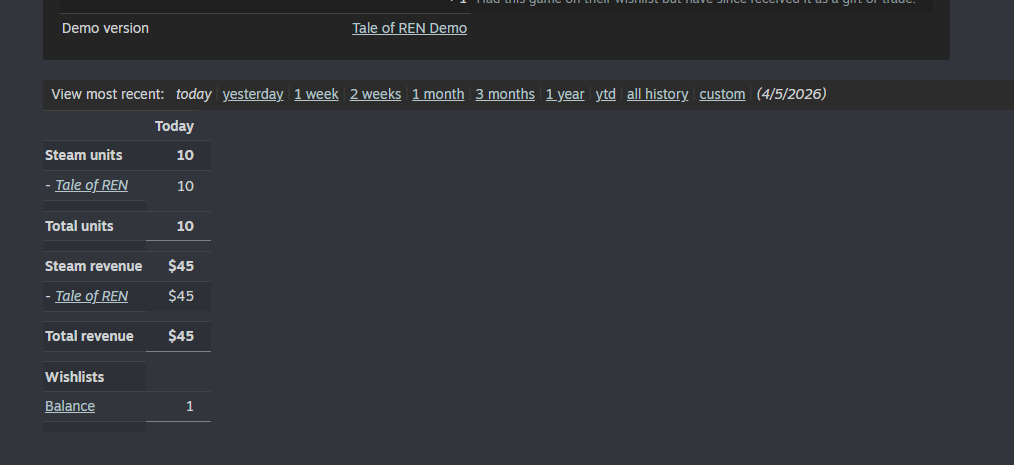
Task: Click the 'Wishlists' section heading
Action: coord(74,377)
